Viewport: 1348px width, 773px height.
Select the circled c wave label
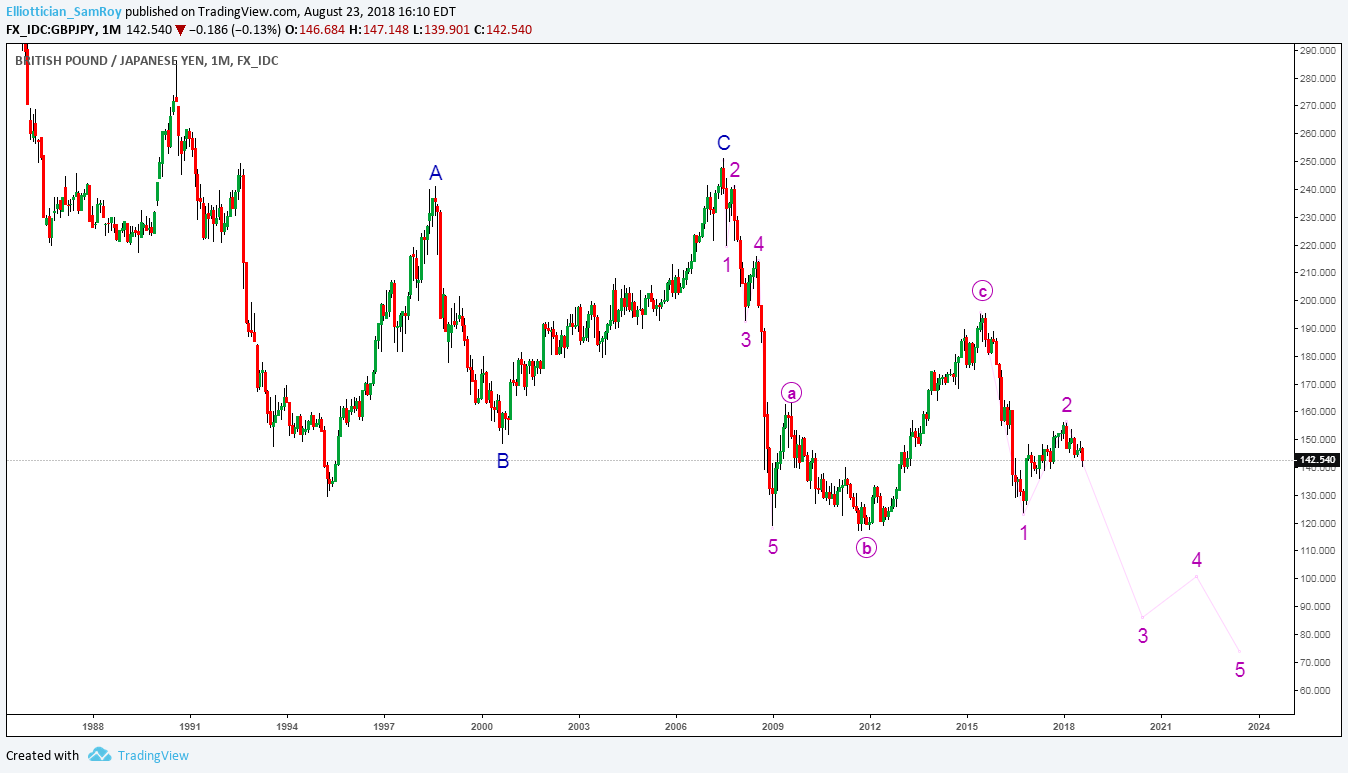[x=983, y=291]
